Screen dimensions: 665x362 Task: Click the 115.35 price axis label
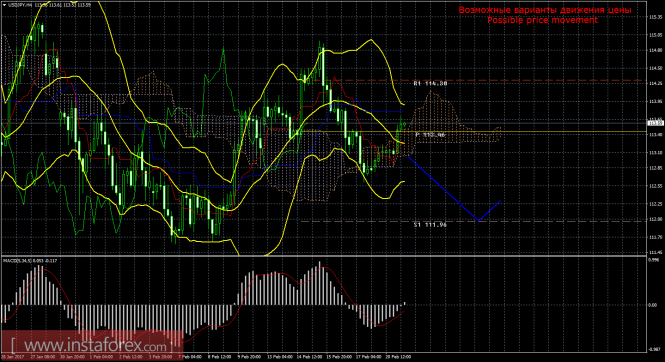click(x=655, y=17)
